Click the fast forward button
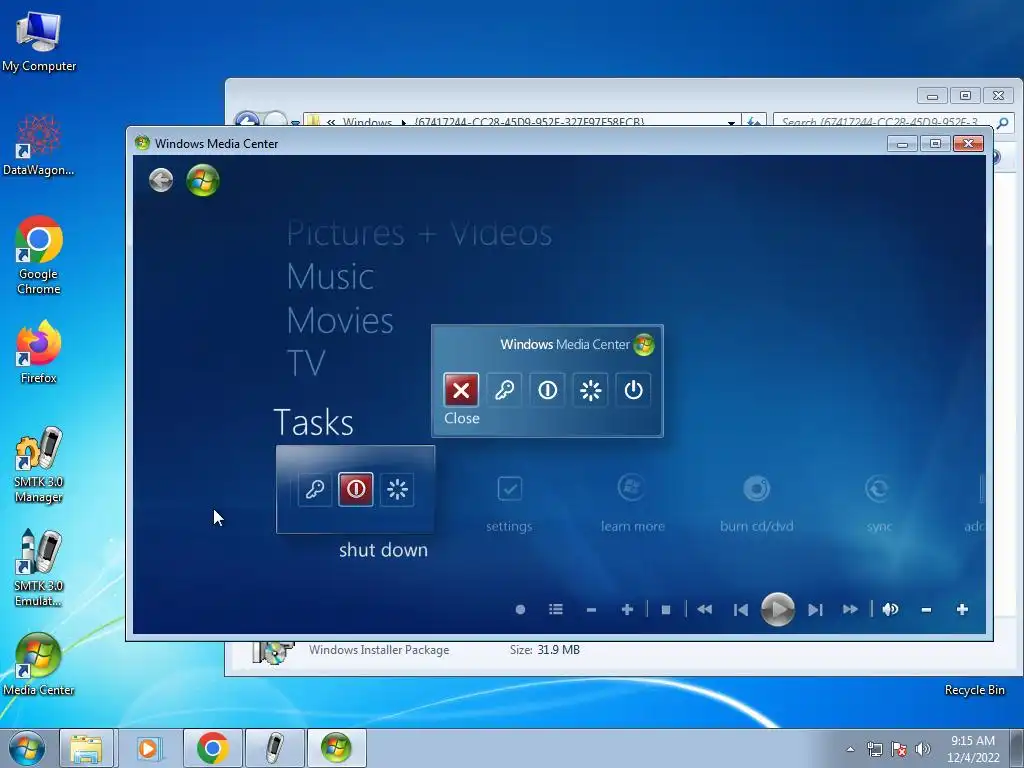The image size is (1024, 768). coord(850,609)
